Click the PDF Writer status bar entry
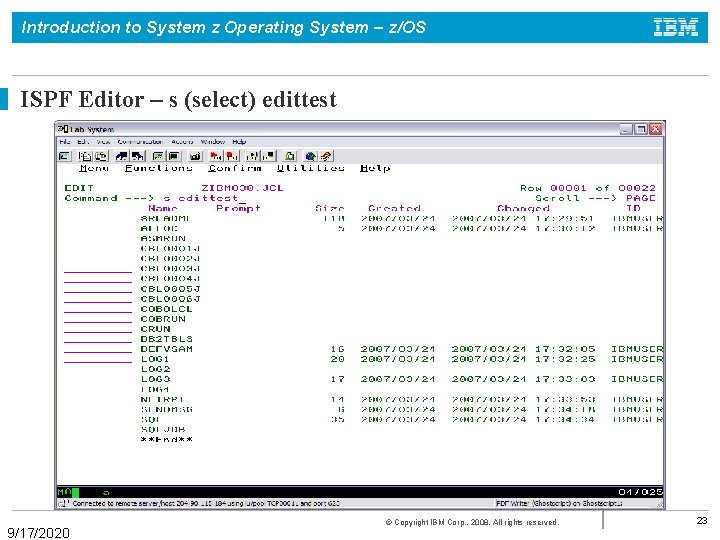This screenshot has height=540, width=720. tap(559, 504)
